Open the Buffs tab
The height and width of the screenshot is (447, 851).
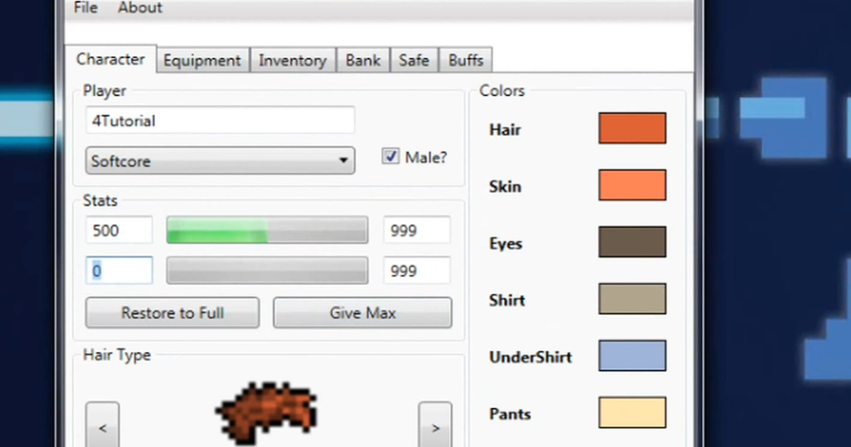click(x=466, y=60)
